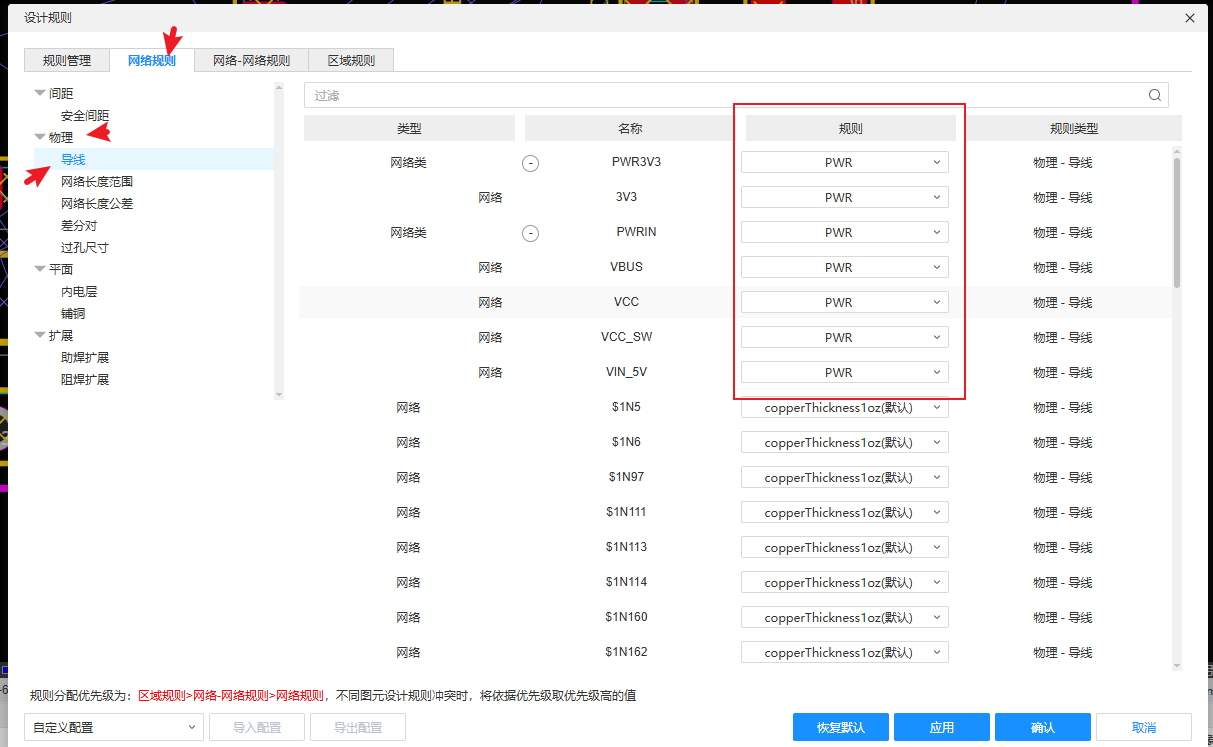Select 网络长度公差 in the rule tree
This screenshot has width=1213, height=747.
click(97, 203)
